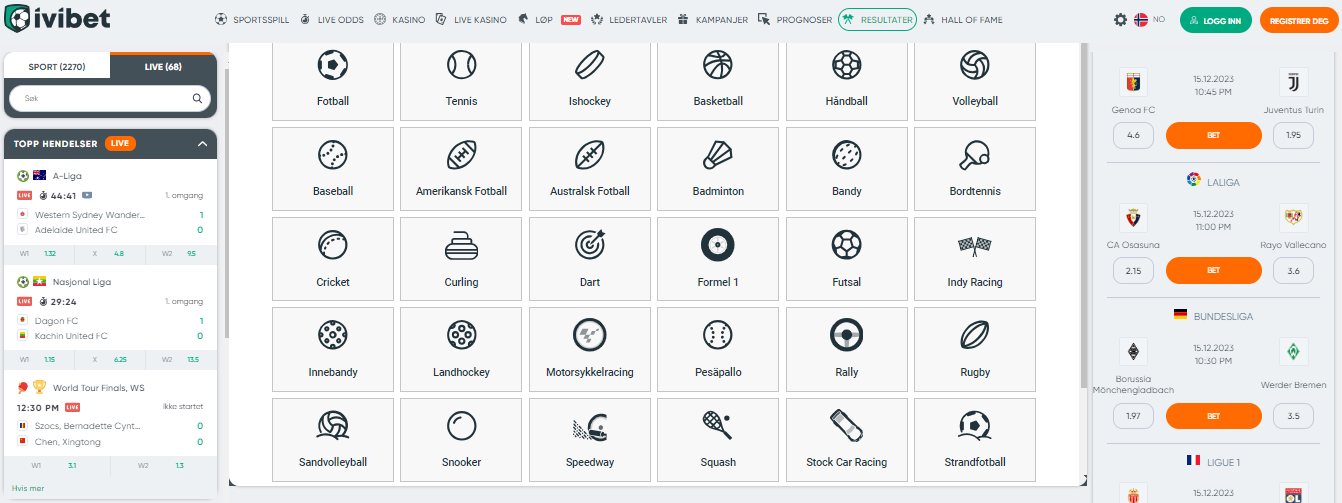Screen dimensions: 1342x503
Task: Select the Futsal tile
Action: 847,260
